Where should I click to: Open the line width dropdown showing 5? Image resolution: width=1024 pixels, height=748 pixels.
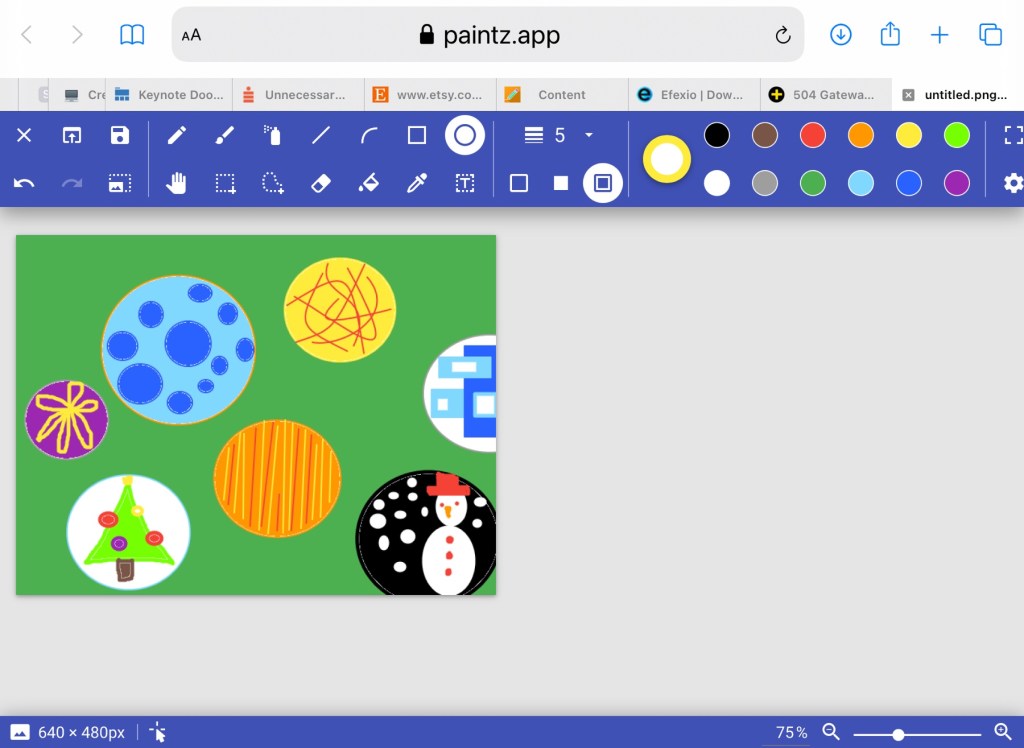click(561, 135)
